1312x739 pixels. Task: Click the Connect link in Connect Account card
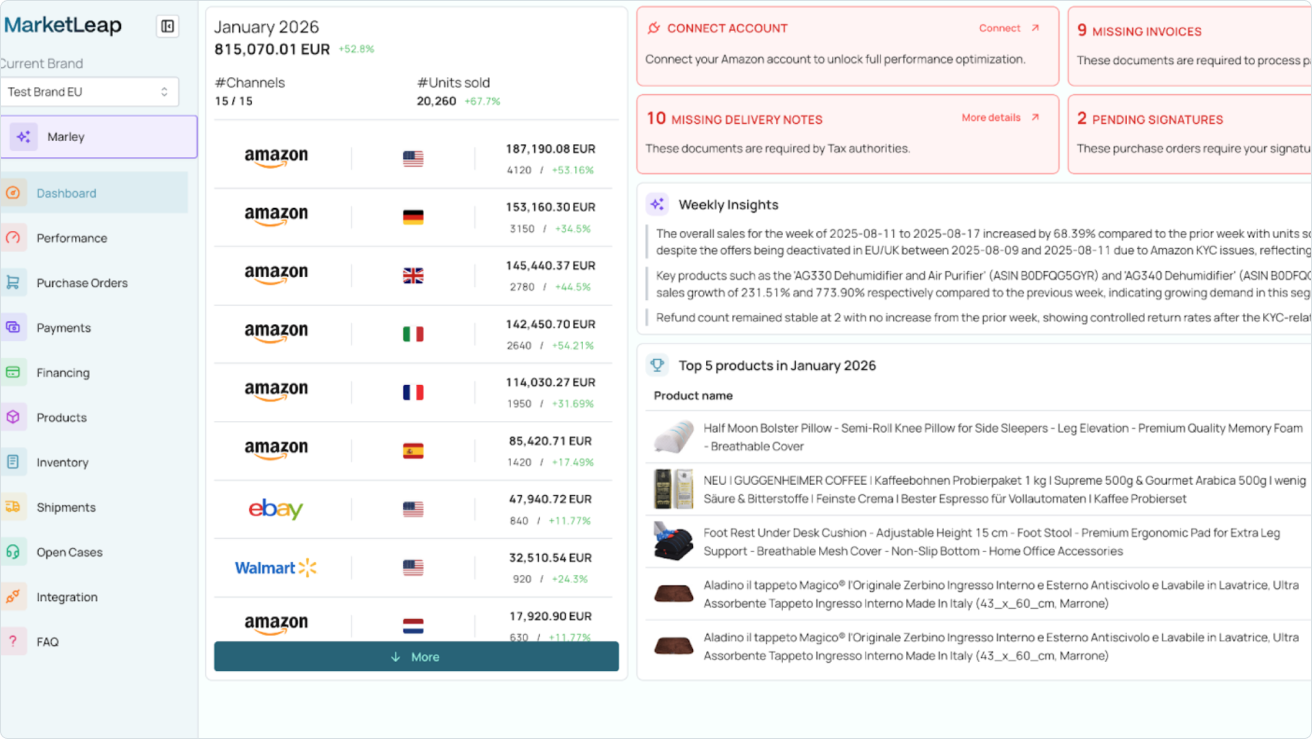tap(1009, 28)
